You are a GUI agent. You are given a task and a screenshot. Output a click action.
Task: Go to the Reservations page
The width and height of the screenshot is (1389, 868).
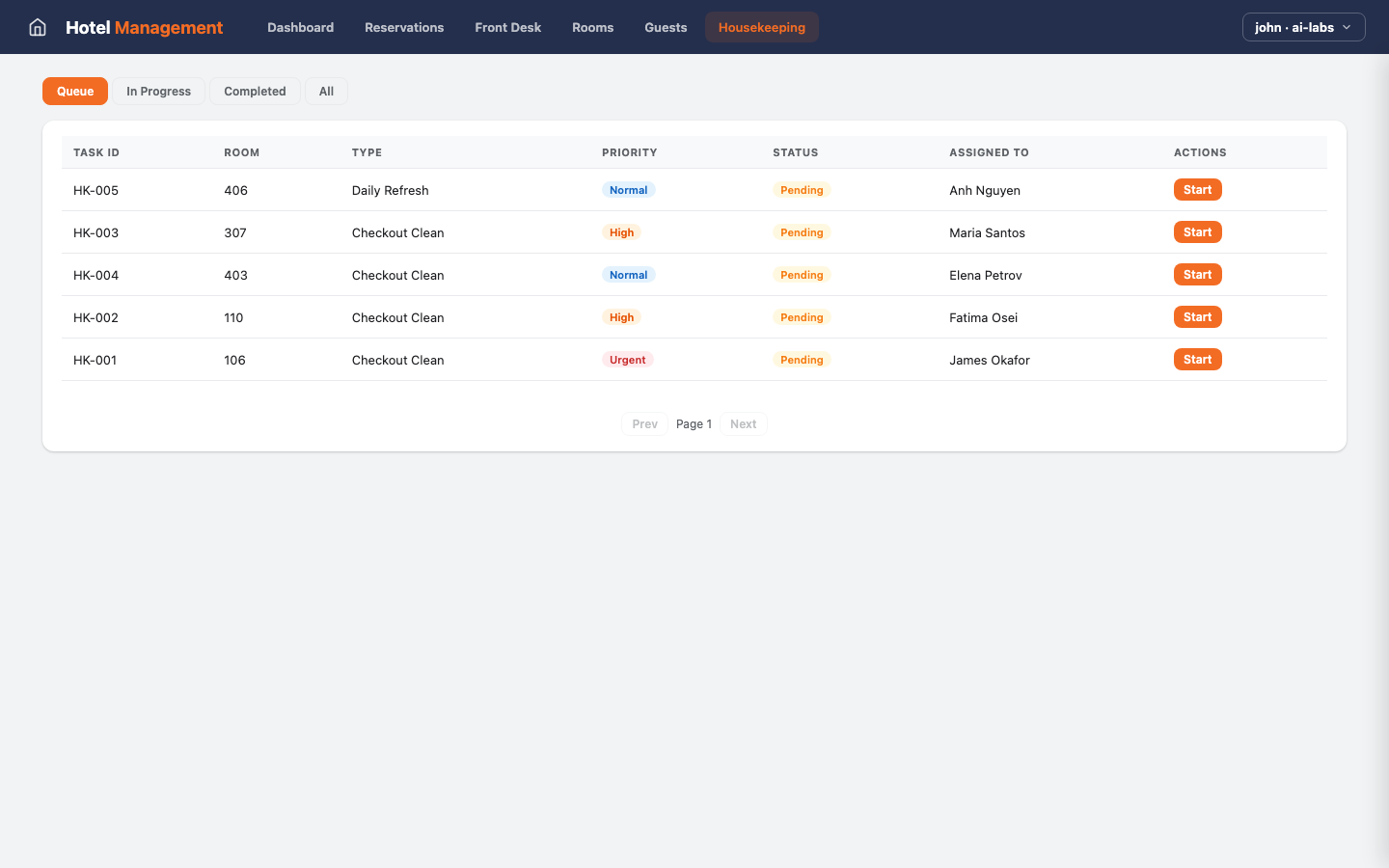[x=404, y=27]
